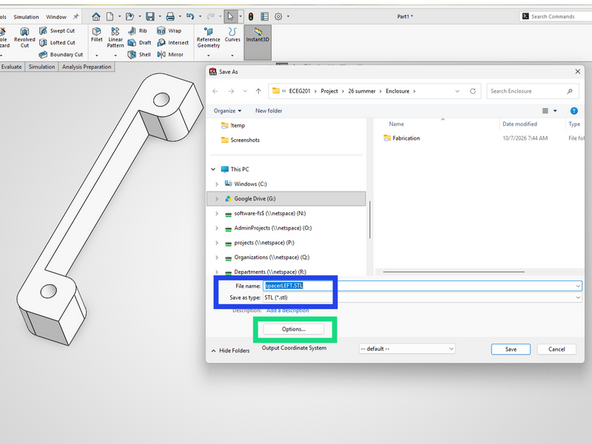Open the address bar history dropdown arrow
This screenshot has width=592, height=444.
pos(457,91)
